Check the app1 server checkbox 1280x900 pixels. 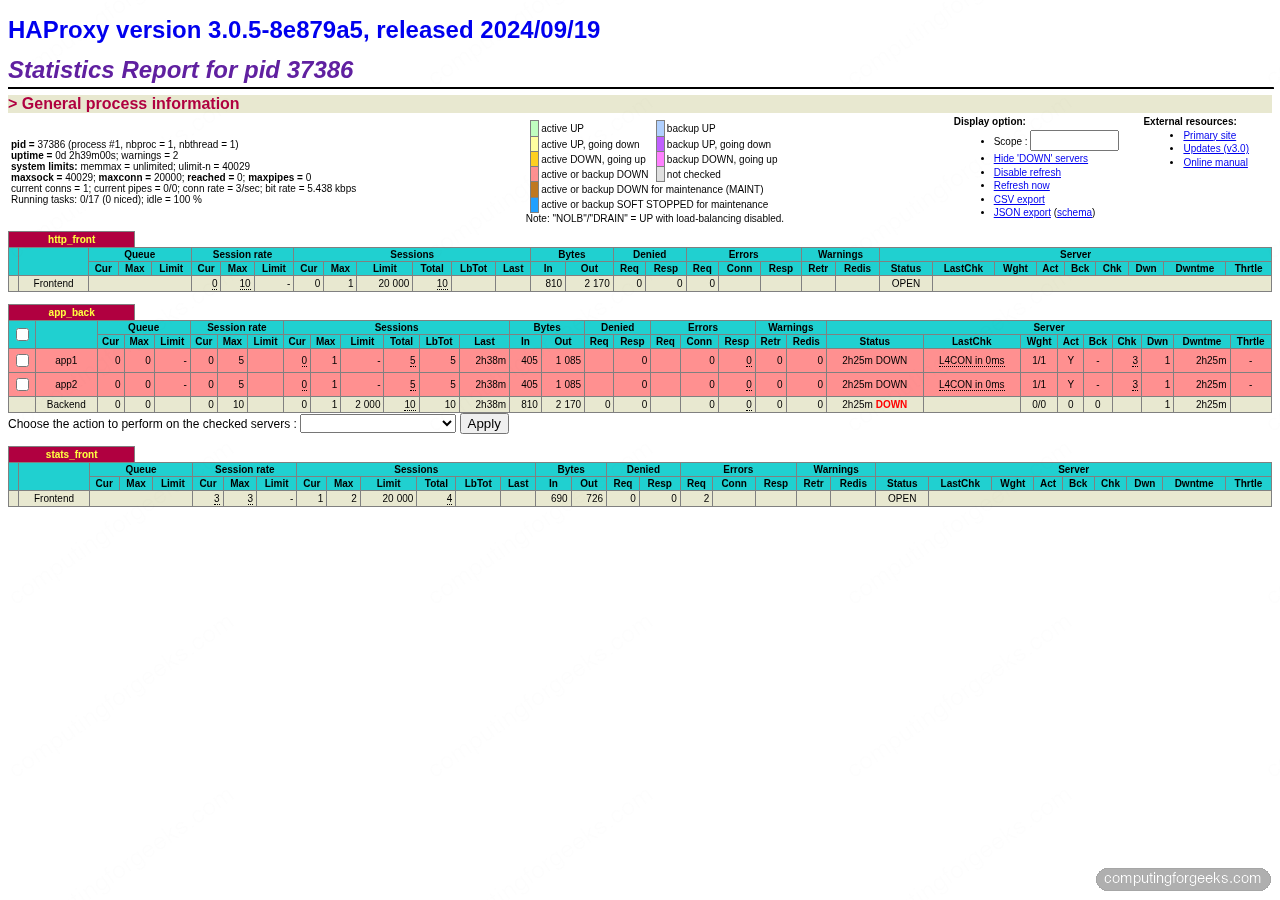(x=22, y=360)
